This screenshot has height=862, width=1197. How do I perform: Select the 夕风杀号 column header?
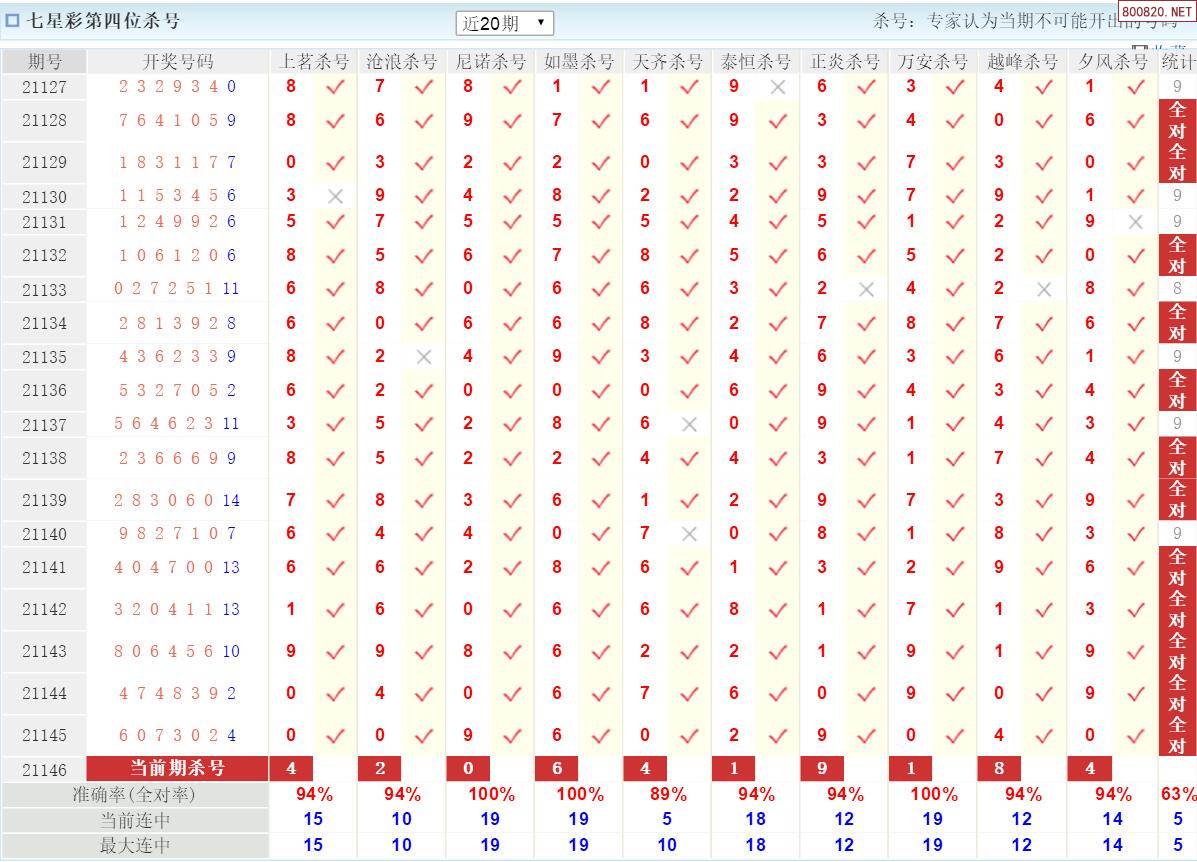[1113, 62]
